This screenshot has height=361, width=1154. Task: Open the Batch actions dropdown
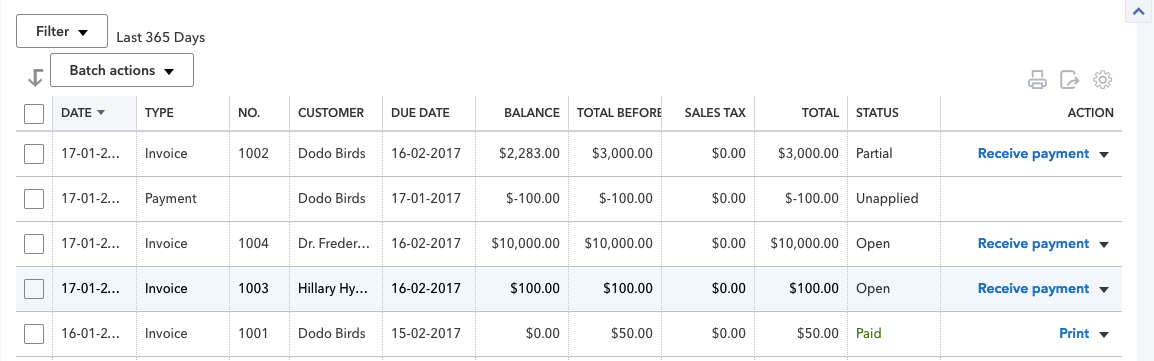(x=122, y=71)
